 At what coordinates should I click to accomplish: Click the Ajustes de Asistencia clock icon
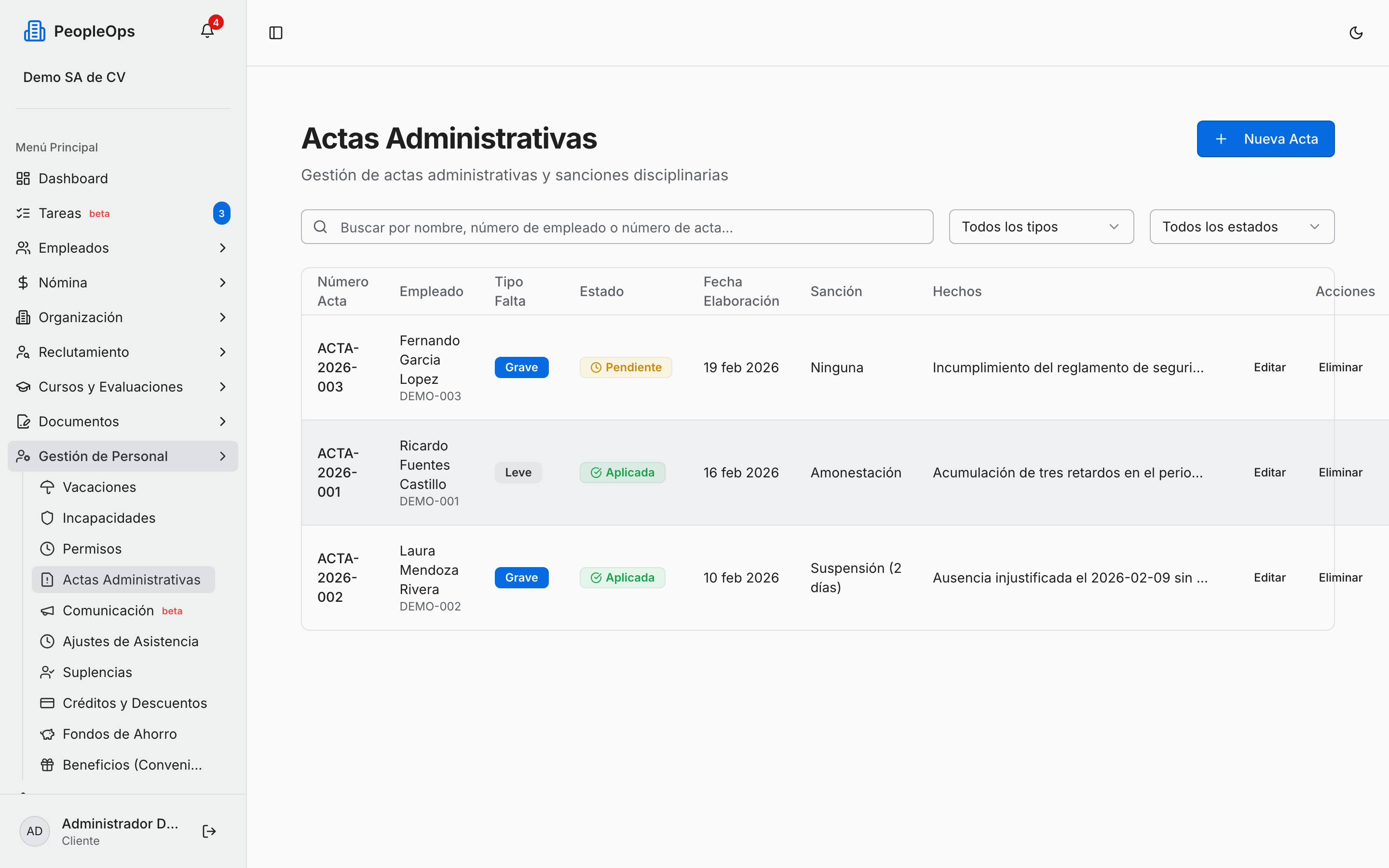click(47, 641)
